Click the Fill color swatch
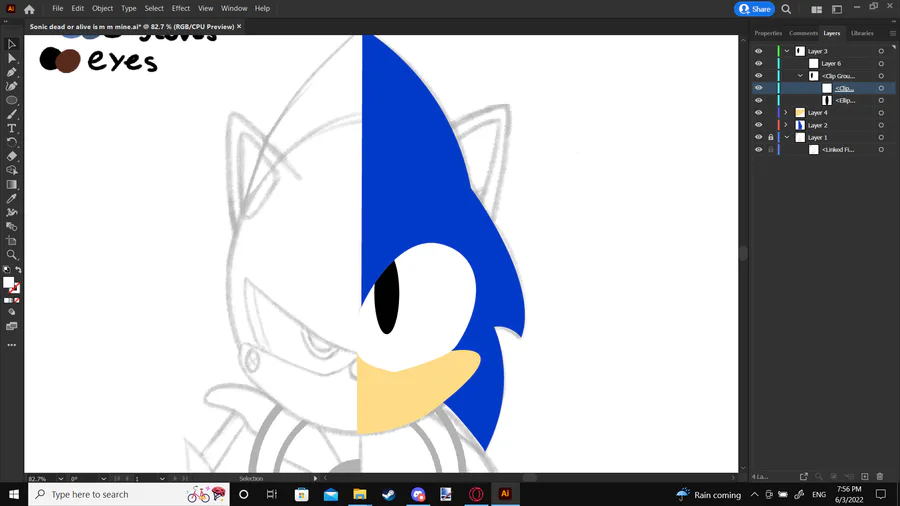This screenshot has height=506, width=900. pos(8,282)
